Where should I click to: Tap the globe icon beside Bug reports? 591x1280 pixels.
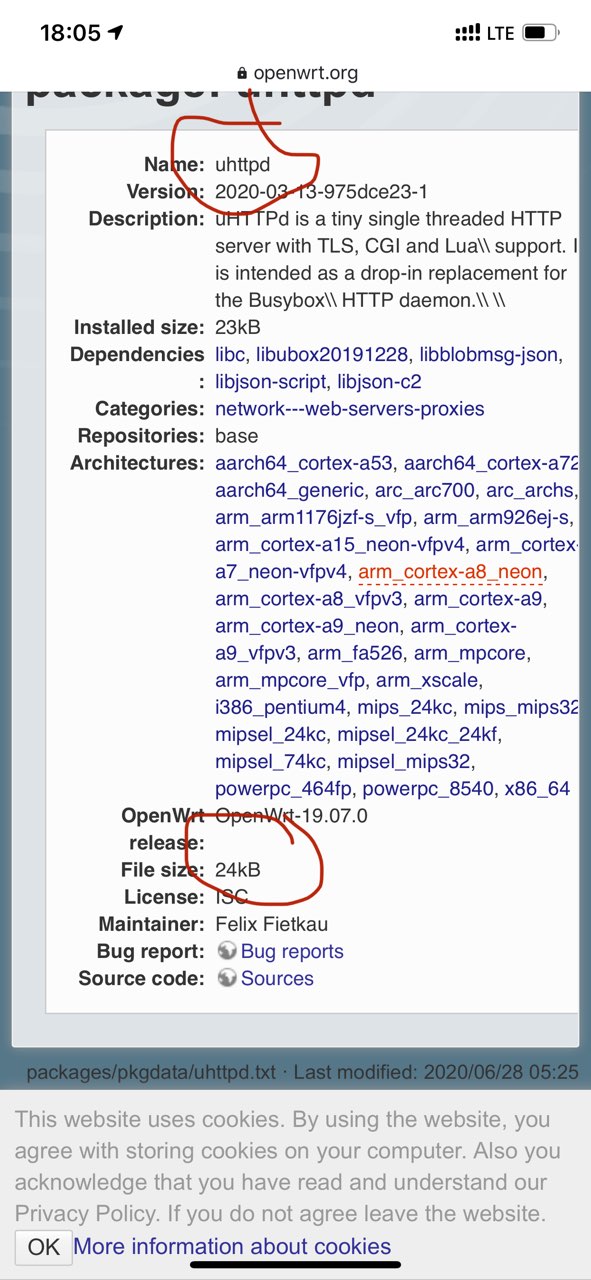coord(226,951)
